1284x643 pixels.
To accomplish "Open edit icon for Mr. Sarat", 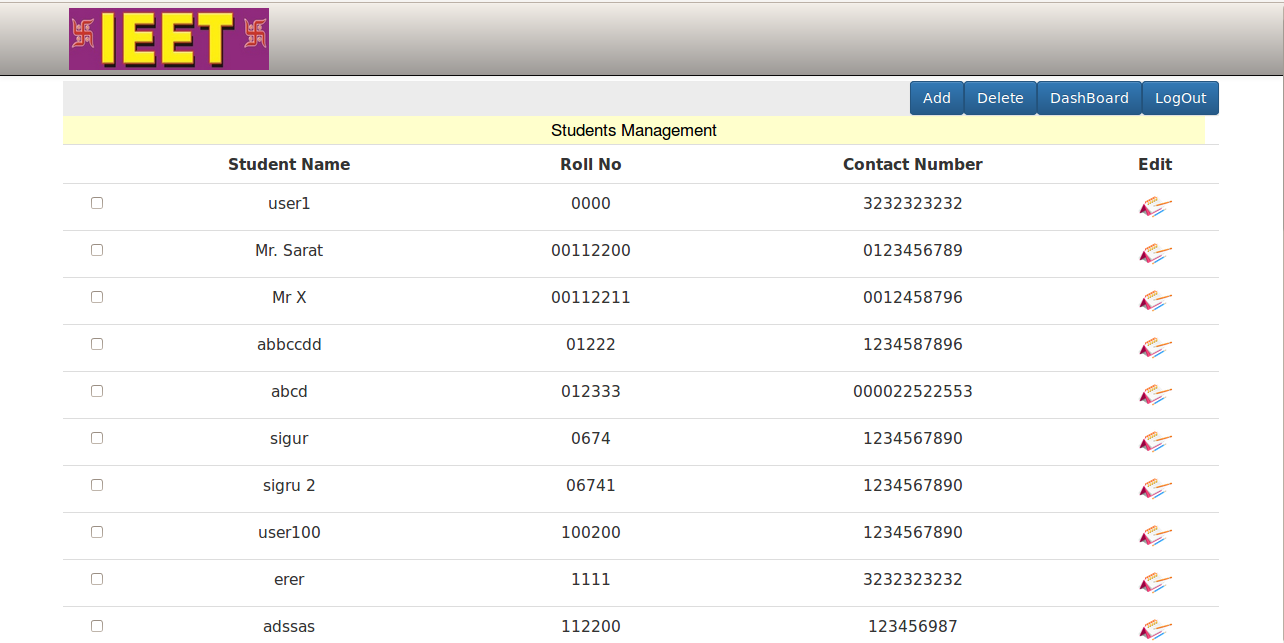I will 1155,254.
